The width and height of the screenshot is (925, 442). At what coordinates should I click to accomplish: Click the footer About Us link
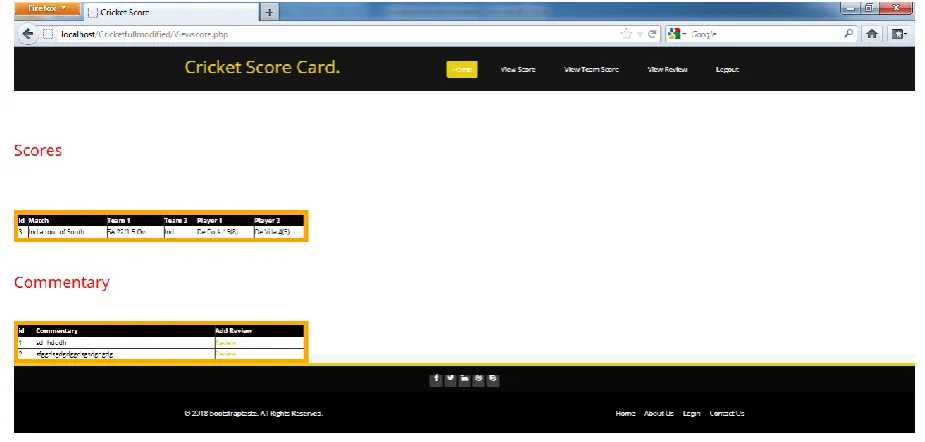[x=659, y=413]
